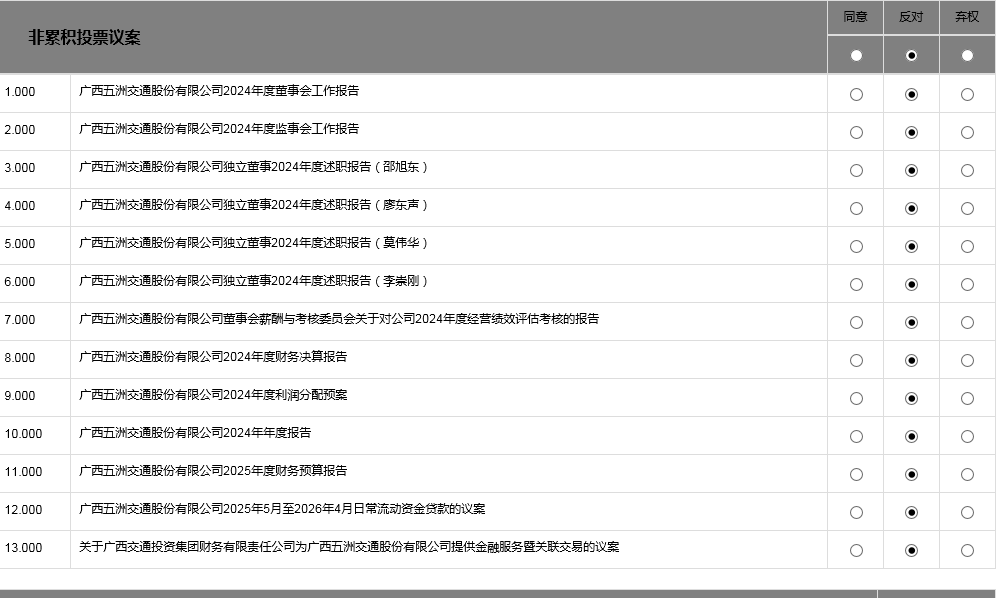1005x598 pixels.
Task: Vote 弃权 on proposal 4.000 (廖东声)
Action: [967, 209]
